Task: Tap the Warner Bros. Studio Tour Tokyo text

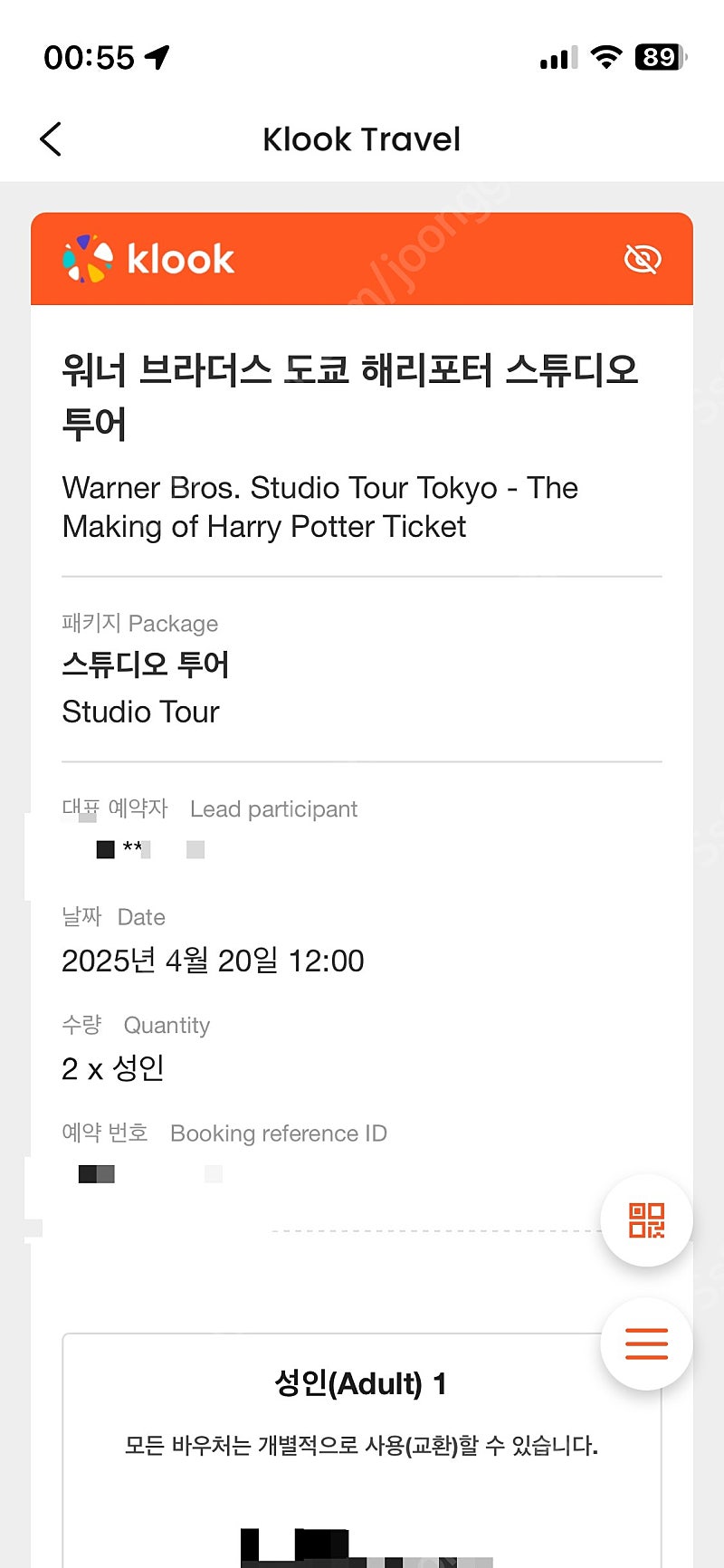Action: (320, 507)
